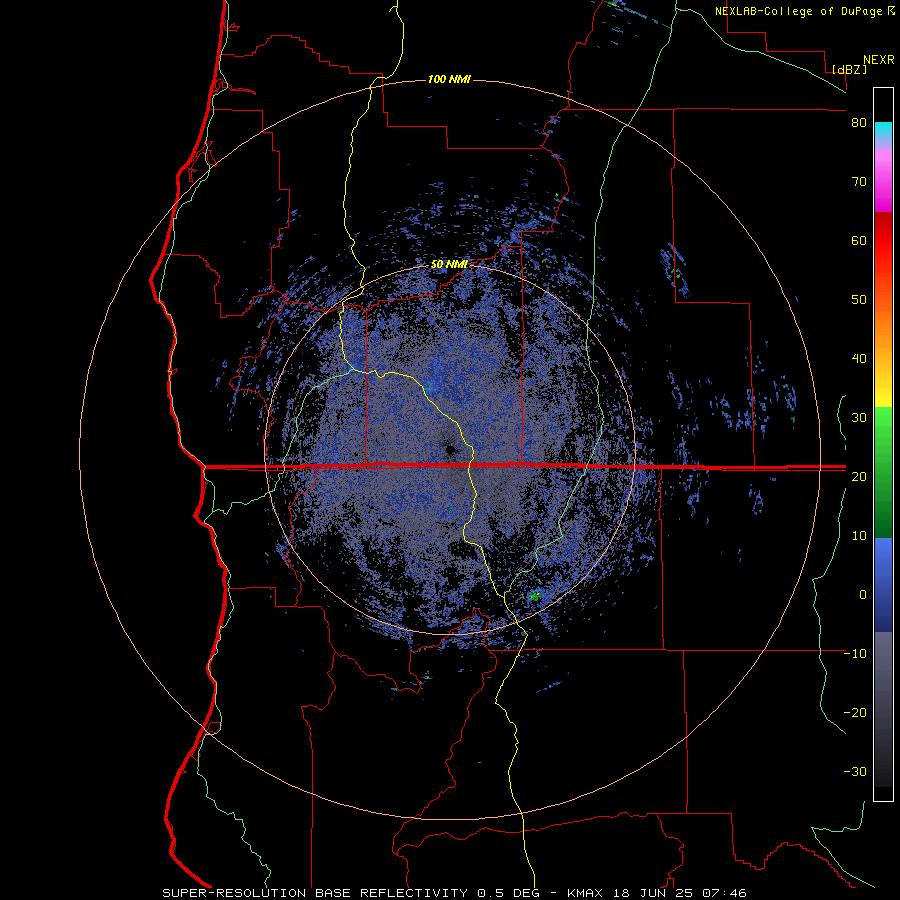Click the KMAX station ID in the caption
This screenshot has width=900, height=900.
click(x=587, y=893)
